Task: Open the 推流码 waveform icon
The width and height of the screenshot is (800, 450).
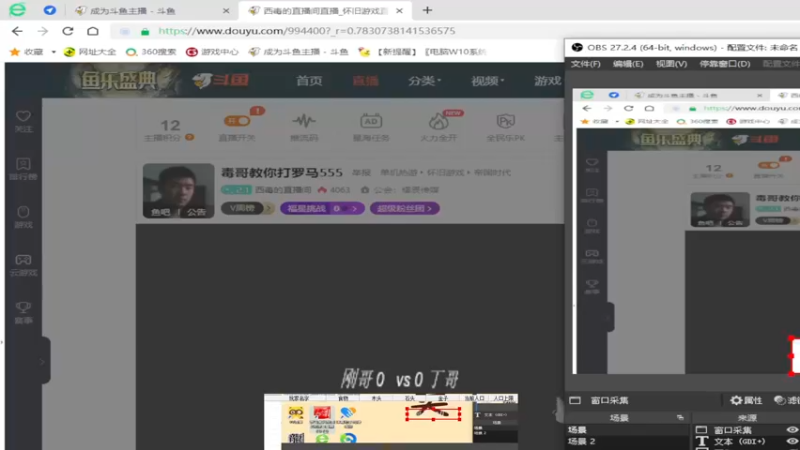Action: pyautogui.click(x=304, y=121)
